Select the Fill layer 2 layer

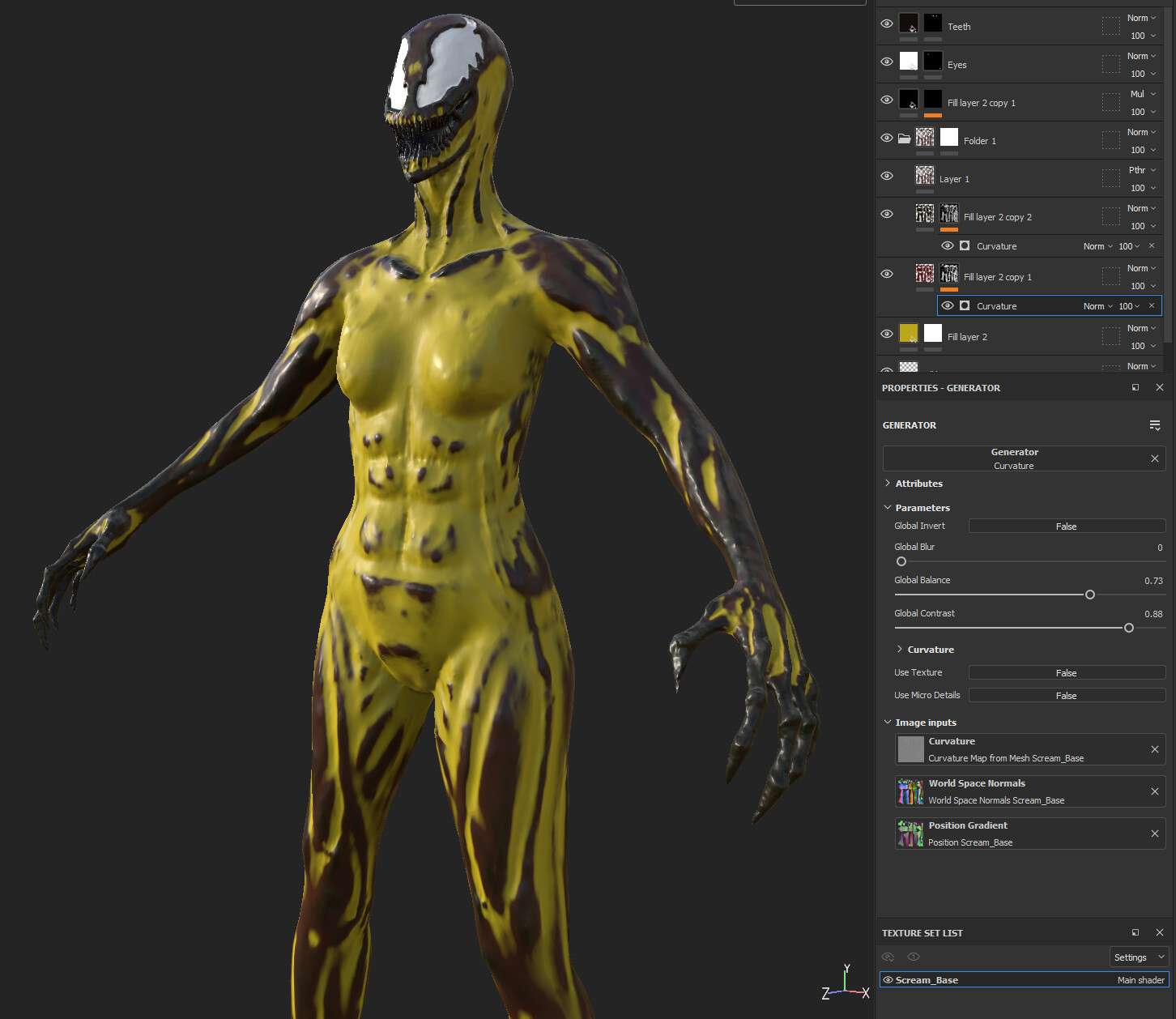(x=967, y=337)
